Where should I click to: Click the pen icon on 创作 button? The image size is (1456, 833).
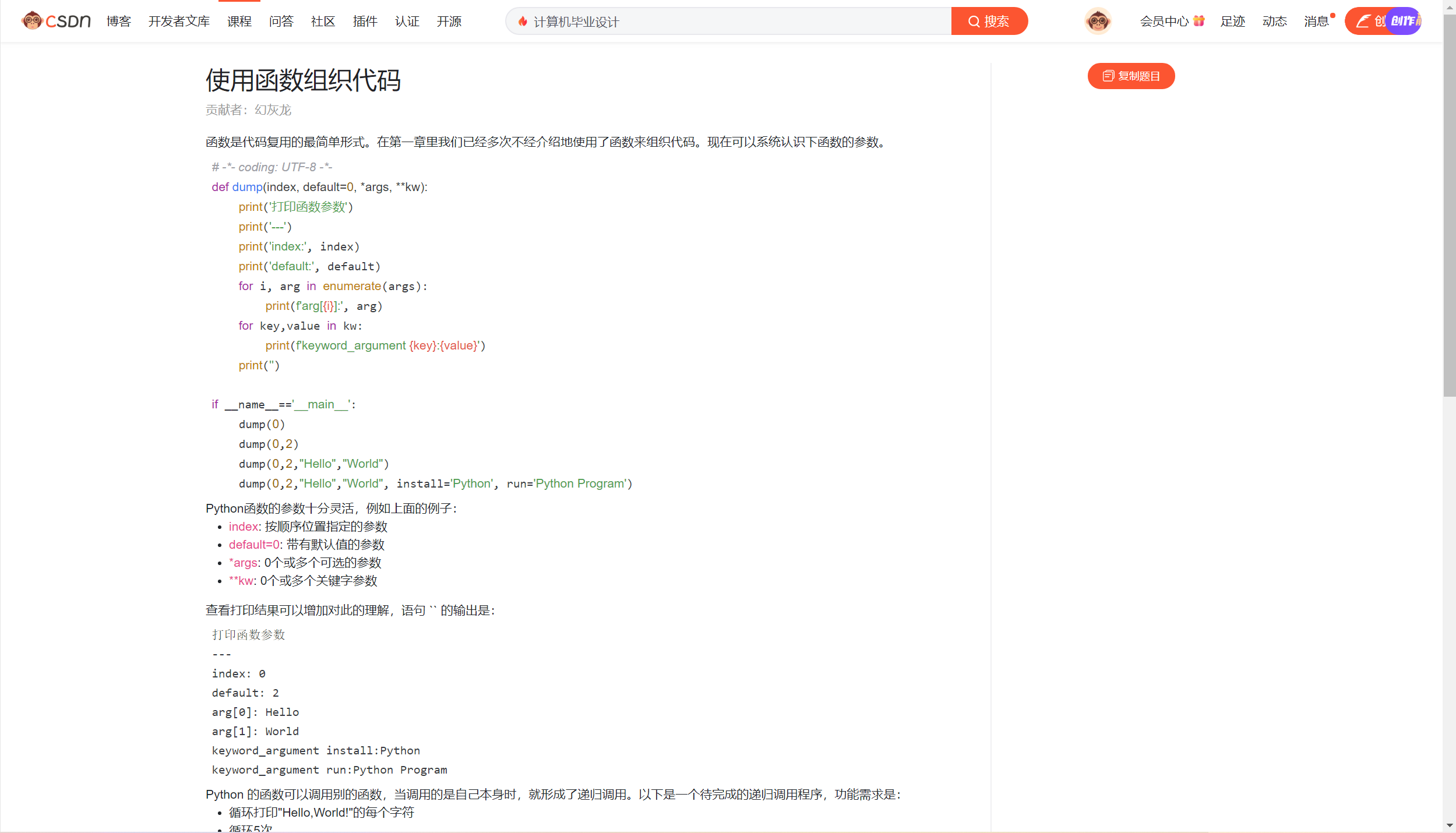[1363, 22]
